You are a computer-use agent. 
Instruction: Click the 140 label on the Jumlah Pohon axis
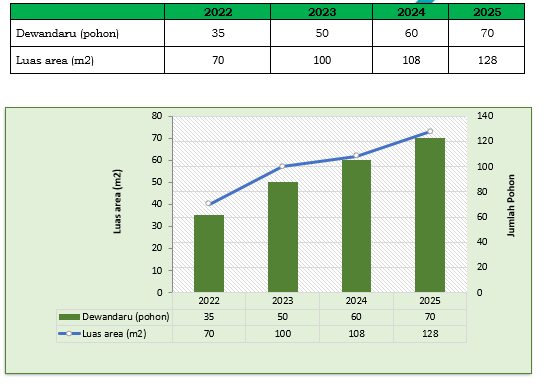point(485,116)
